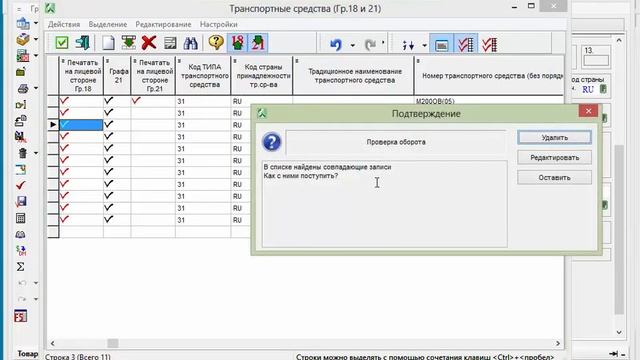Click the open book icon in left sidebar
The width and height of the screenshot is (640, 360).
pos(20,234)
